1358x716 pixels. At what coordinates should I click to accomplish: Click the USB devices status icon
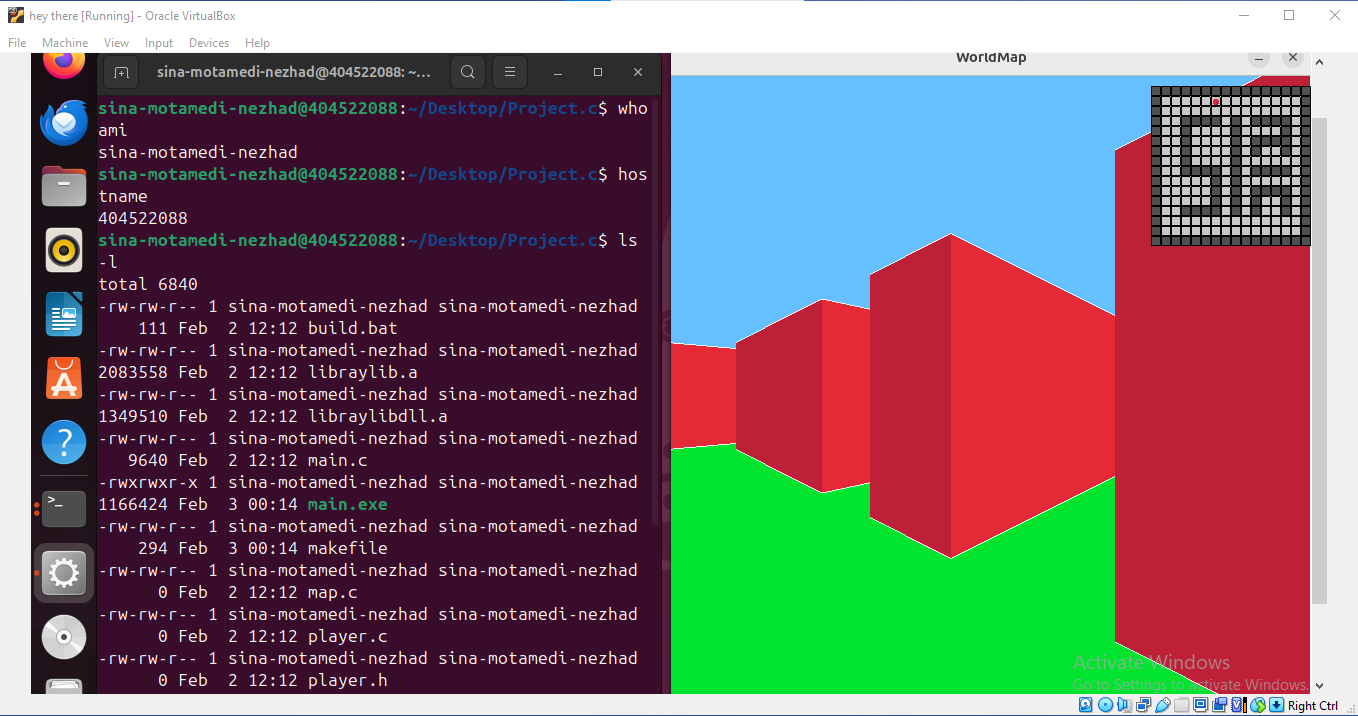point(1161,705)
